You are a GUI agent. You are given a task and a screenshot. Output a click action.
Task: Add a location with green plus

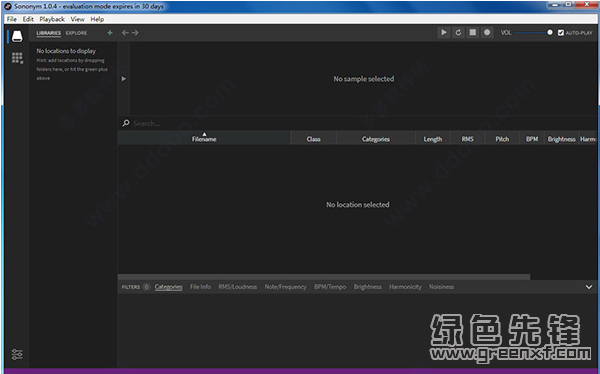[x=110, y=33]
